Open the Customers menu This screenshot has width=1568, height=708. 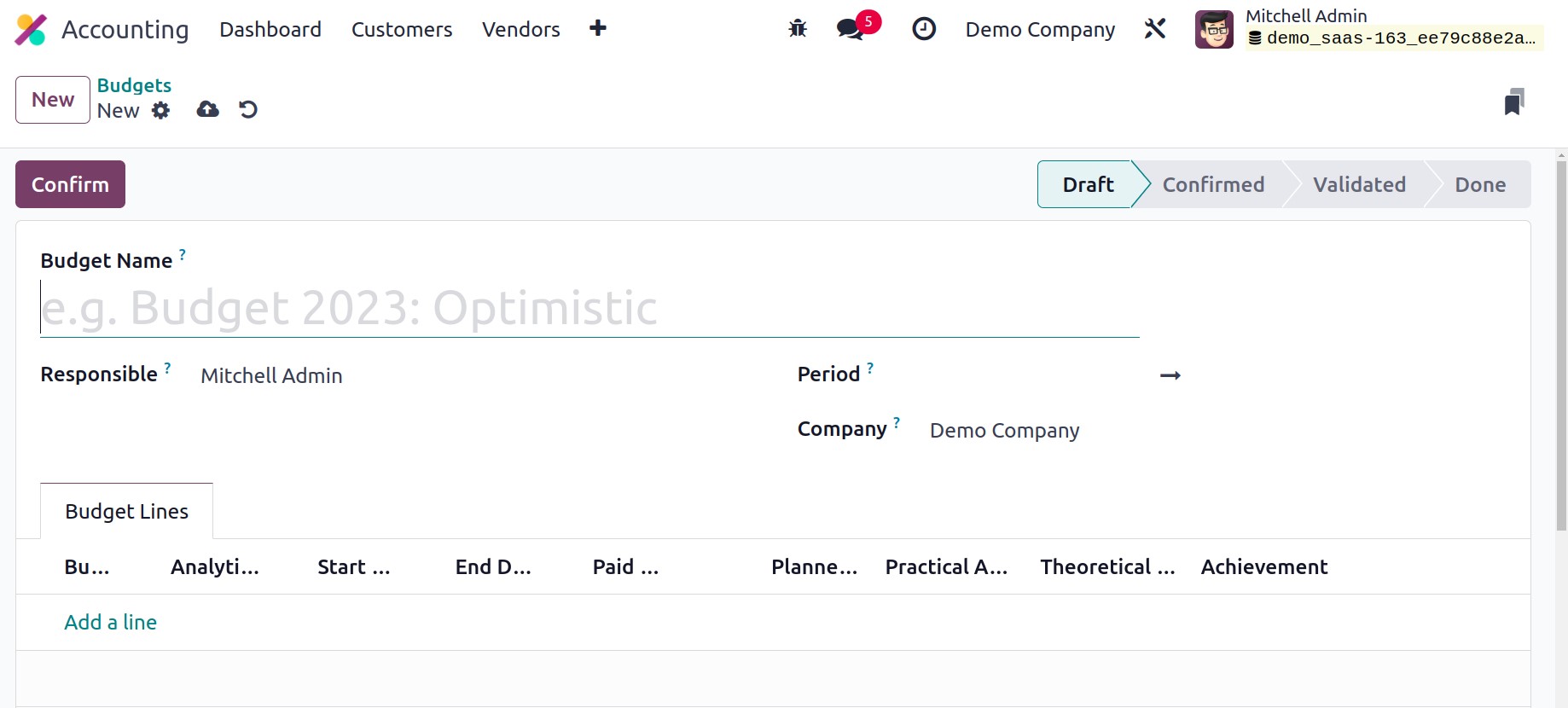point(402,30)
